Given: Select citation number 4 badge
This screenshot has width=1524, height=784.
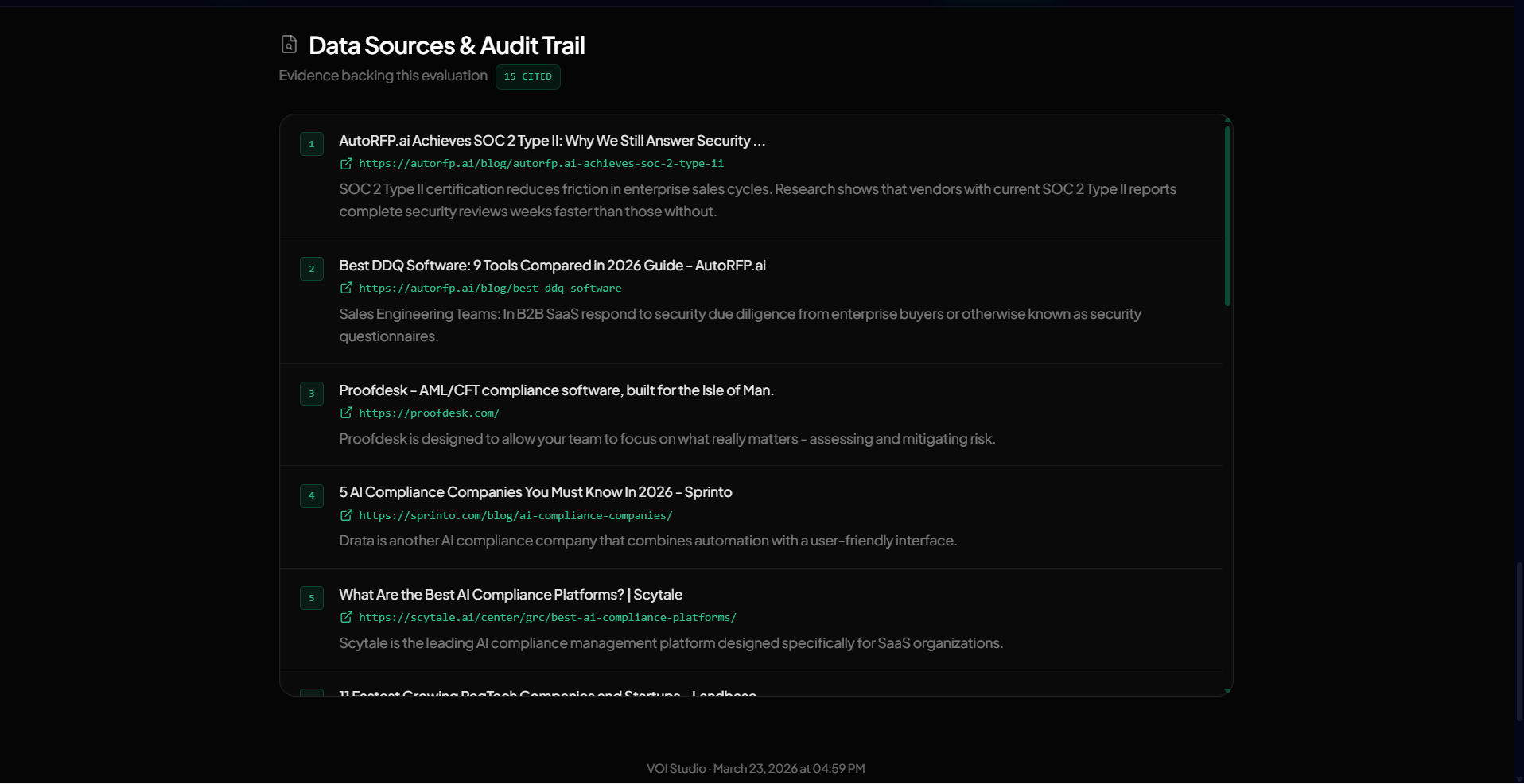Looking at the screenshot, I should 312,495.
